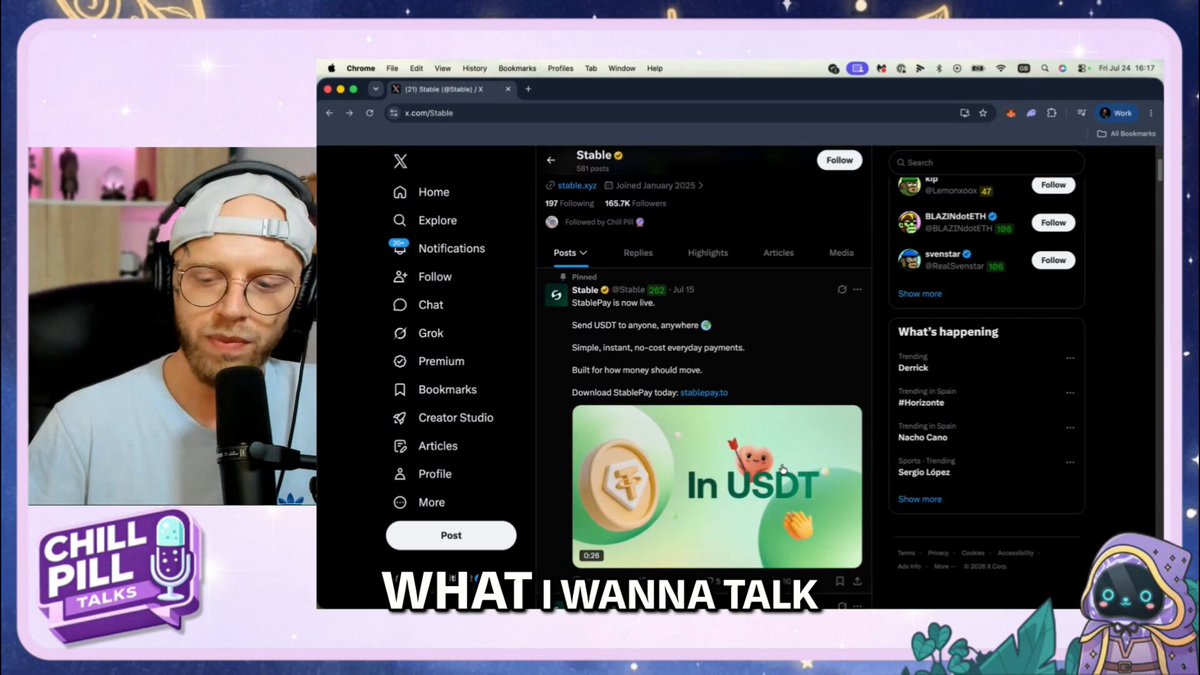This screenshot has width=1200, height=675.
Task: Expand the Joined January 2025 chevron
Action: click(701, 185)
